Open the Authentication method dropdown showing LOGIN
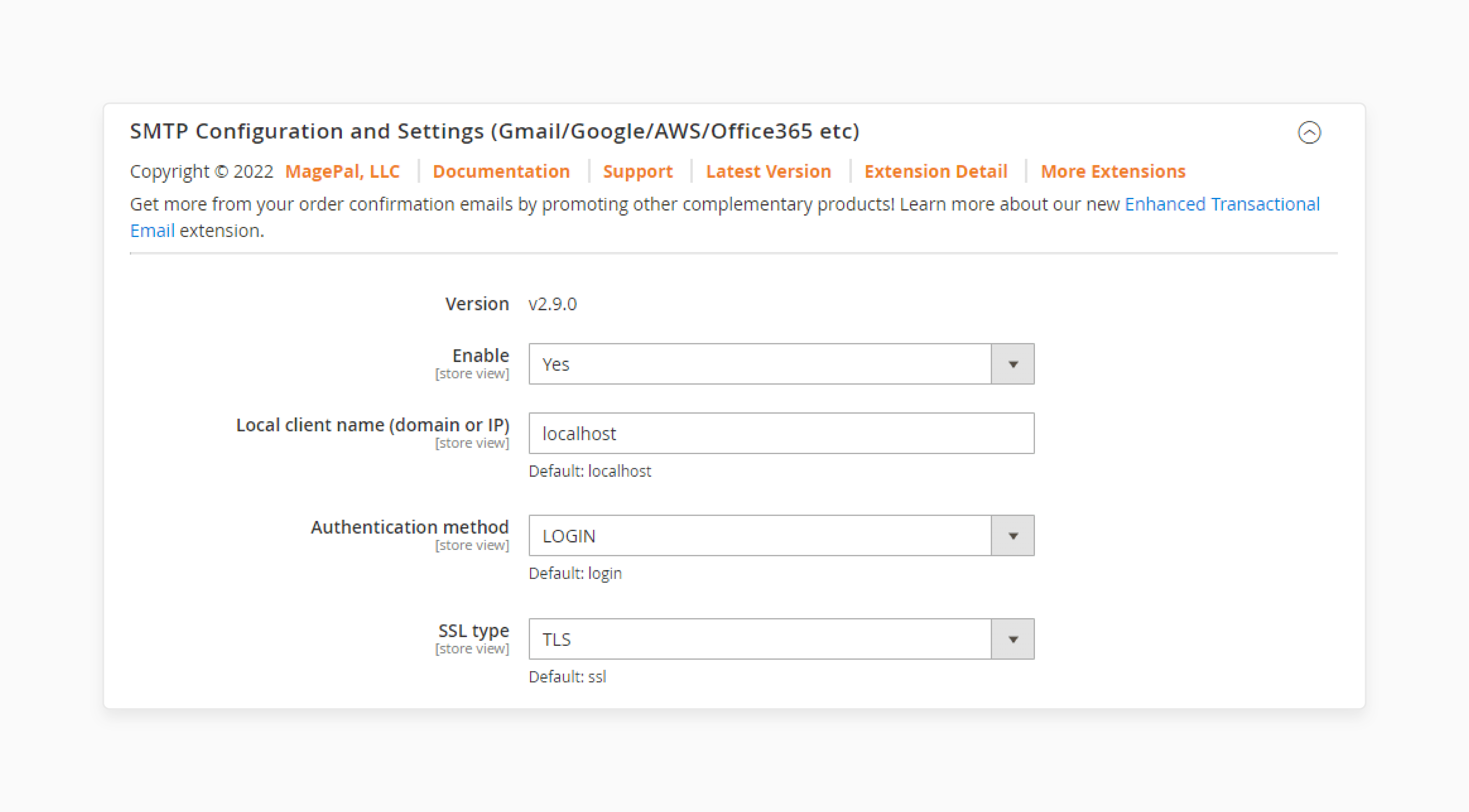Viewport: 1469px width, 812px height. 781,535
